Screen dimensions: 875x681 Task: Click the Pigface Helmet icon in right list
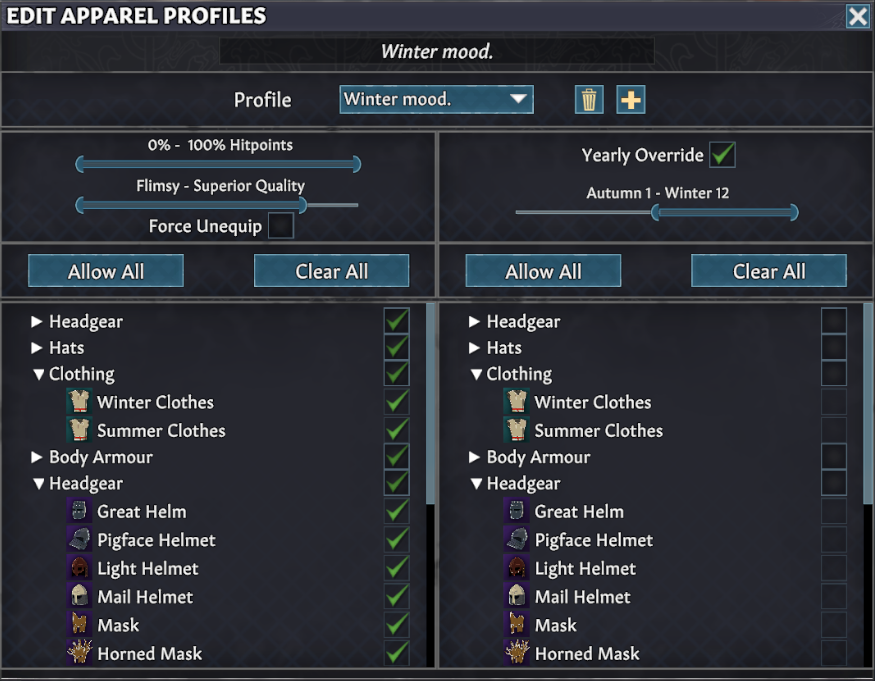(x=518, y=540)
